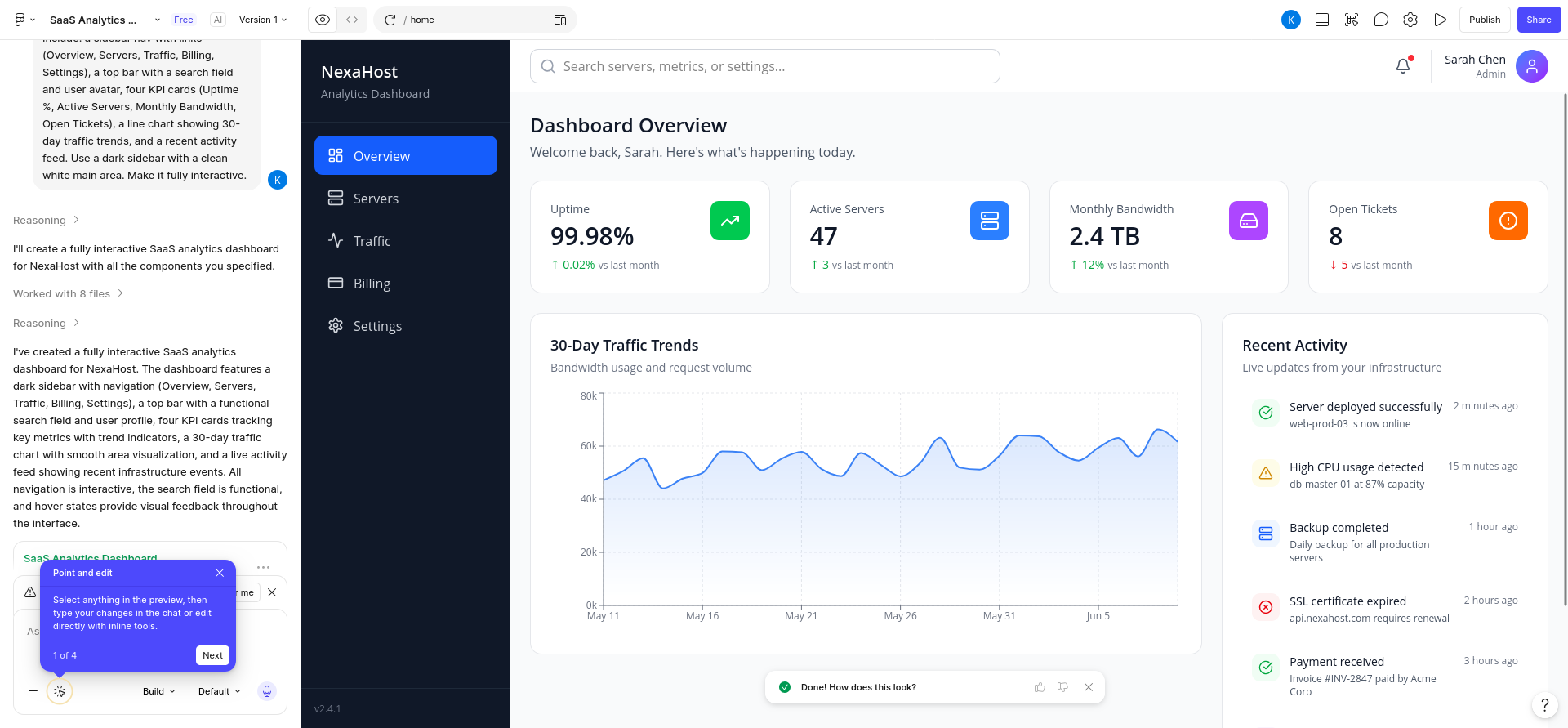Click the play present icon
The height and width of the screenshot is (728, 1568).
[1440, 20]
